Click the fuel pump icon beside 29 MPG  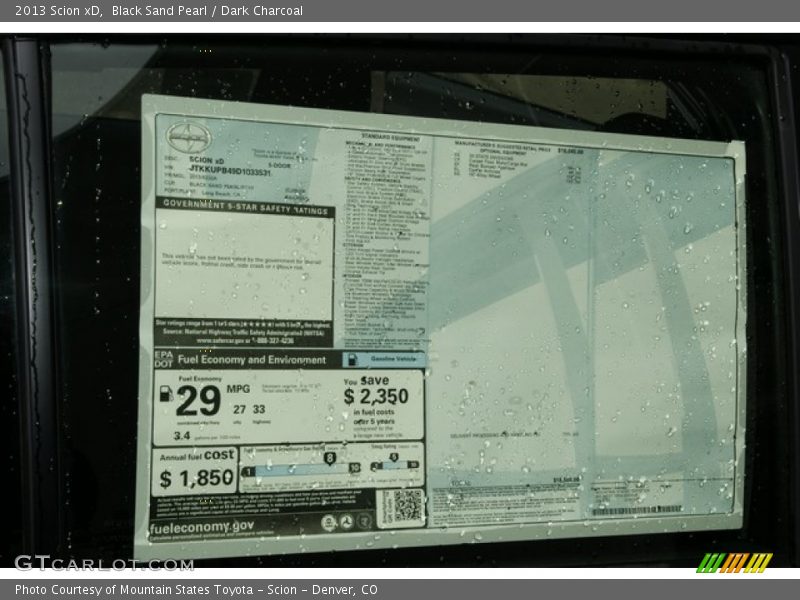point(166,393)
